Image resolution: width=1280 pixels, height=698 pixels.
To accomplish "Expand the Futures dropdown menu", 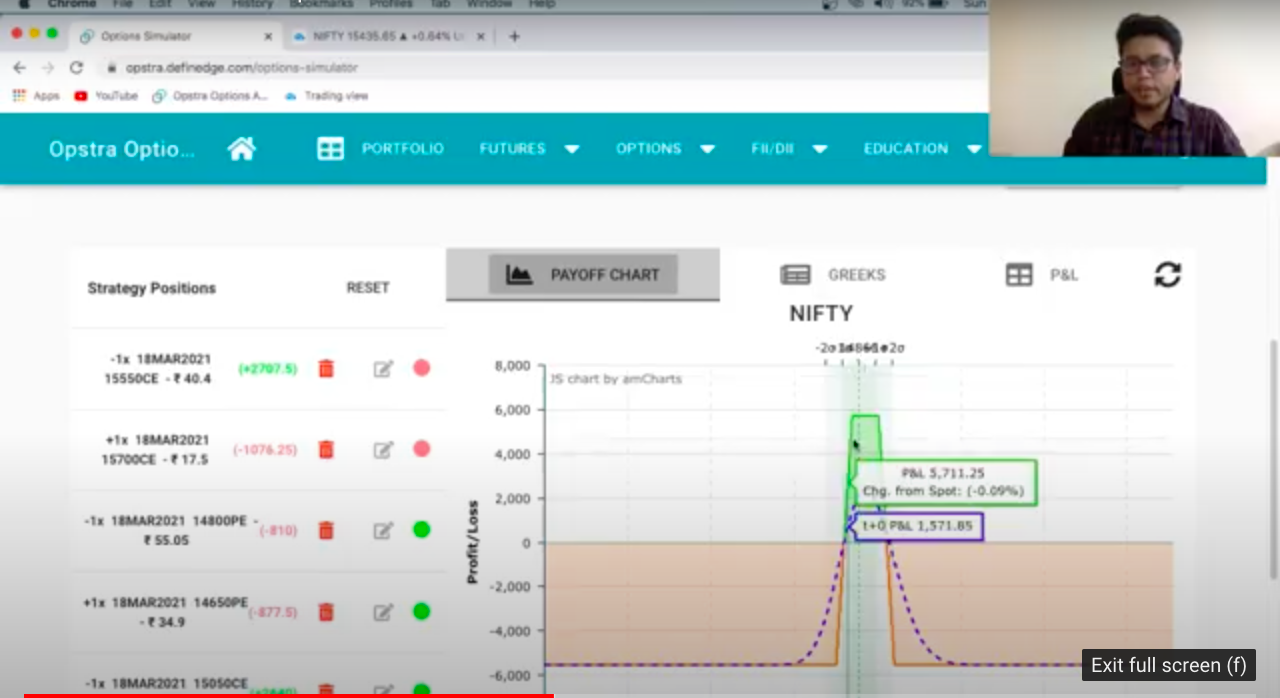I will coord(529,149).
